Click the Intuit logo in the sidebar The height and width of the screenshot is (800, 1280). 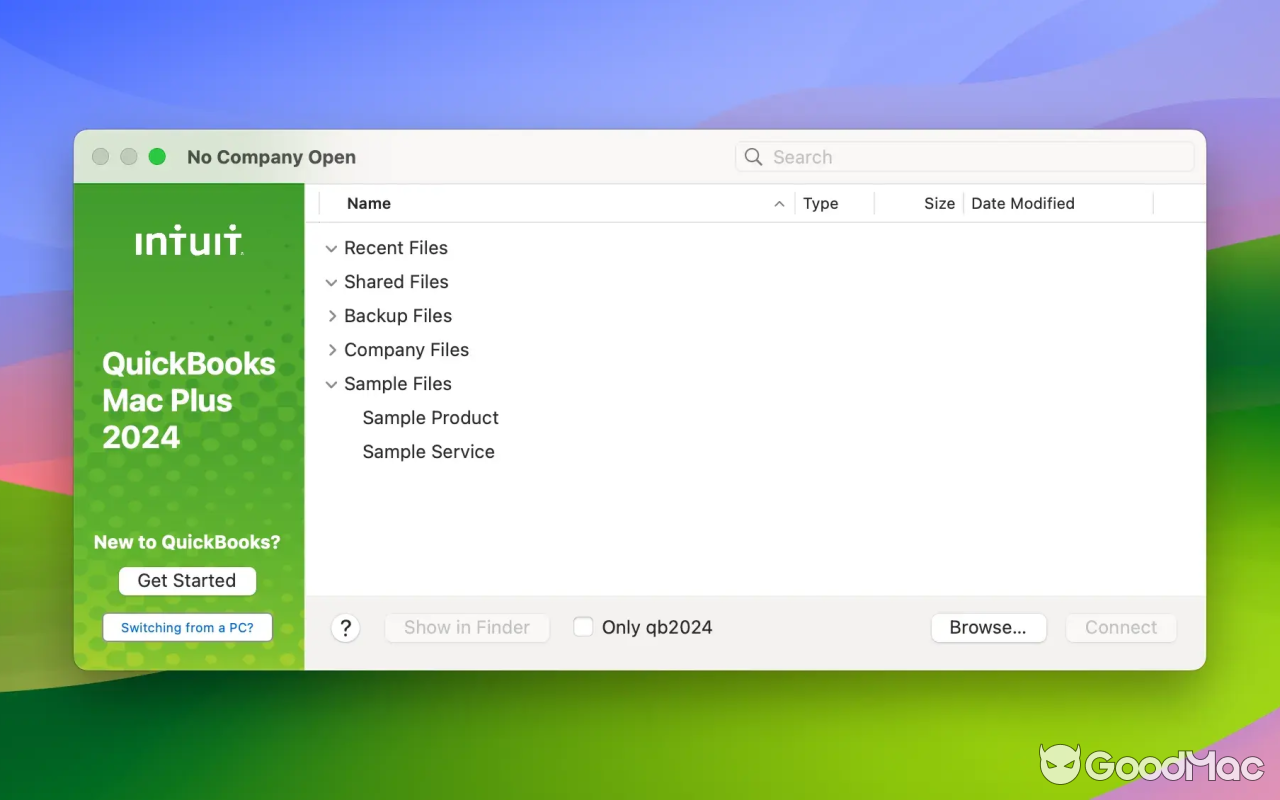tap(188, 240)
